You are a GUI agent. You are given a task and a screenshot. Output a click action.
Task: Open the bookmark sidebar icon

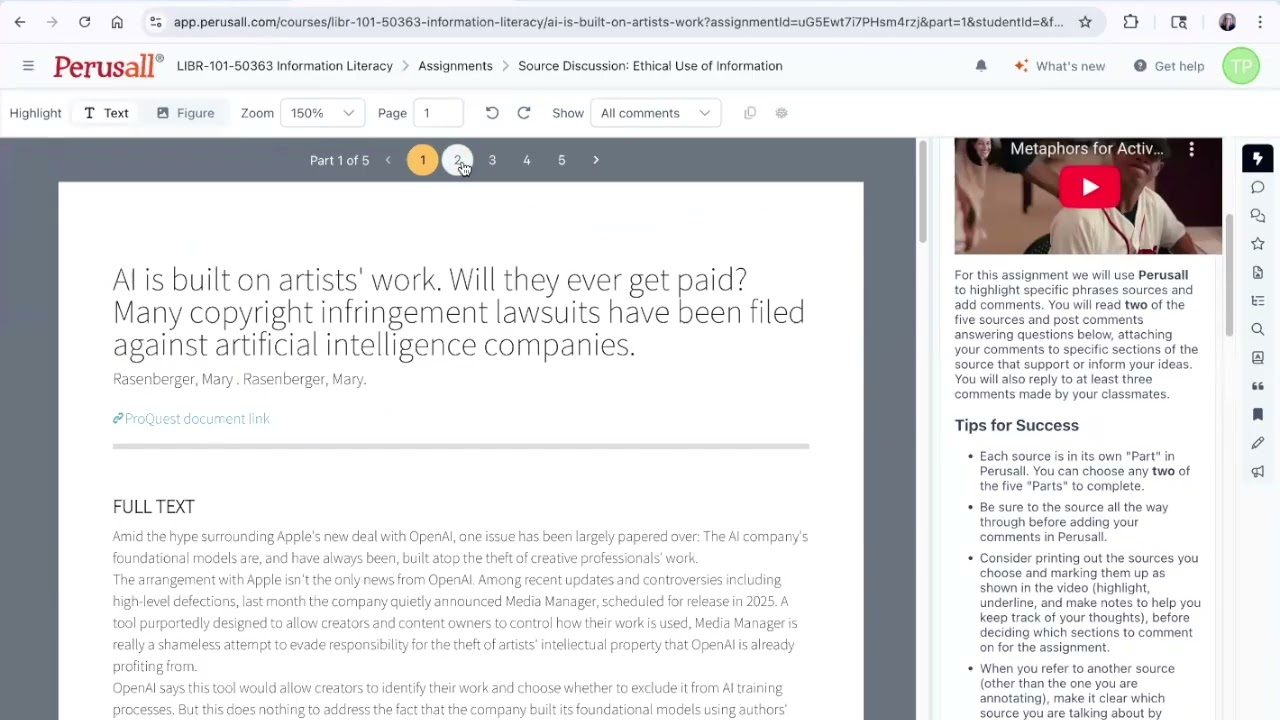[1258, 414]
